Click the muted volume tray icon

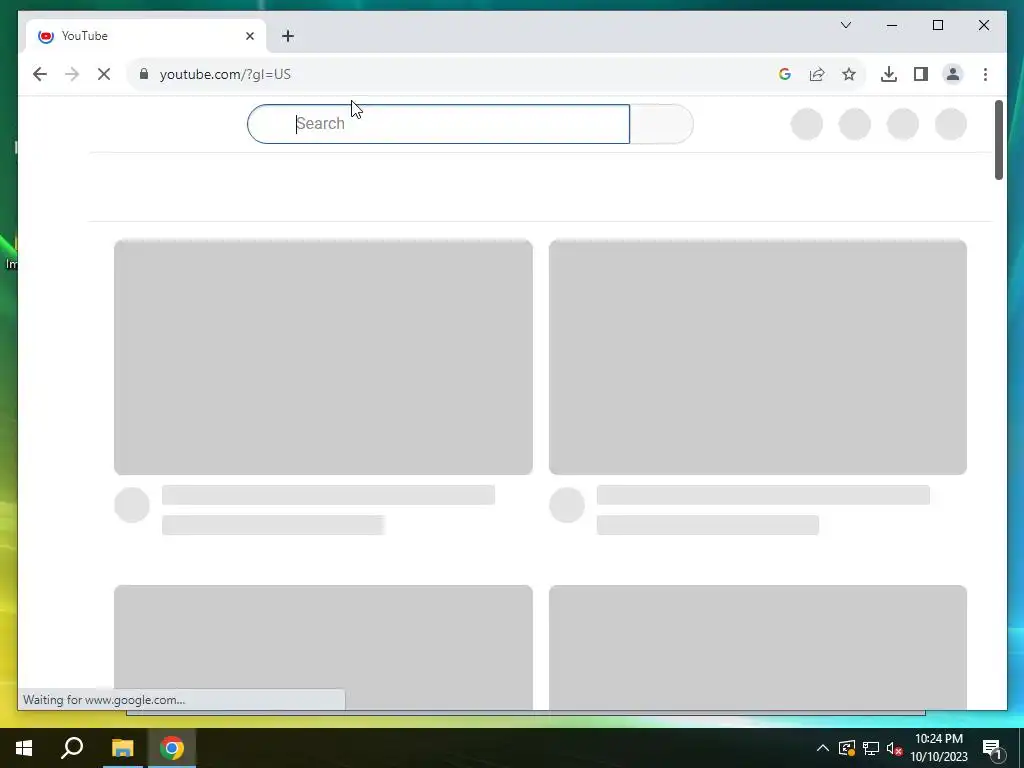click(894, 748)
